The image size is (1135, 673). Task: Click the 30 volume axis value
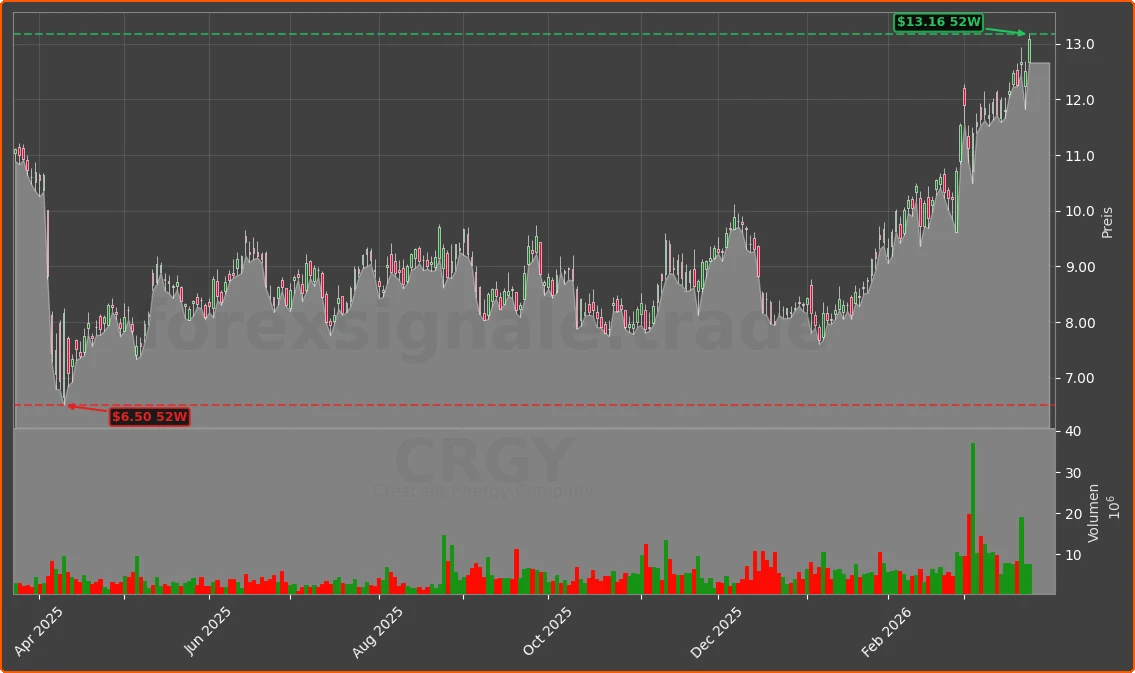(1073, 473)
